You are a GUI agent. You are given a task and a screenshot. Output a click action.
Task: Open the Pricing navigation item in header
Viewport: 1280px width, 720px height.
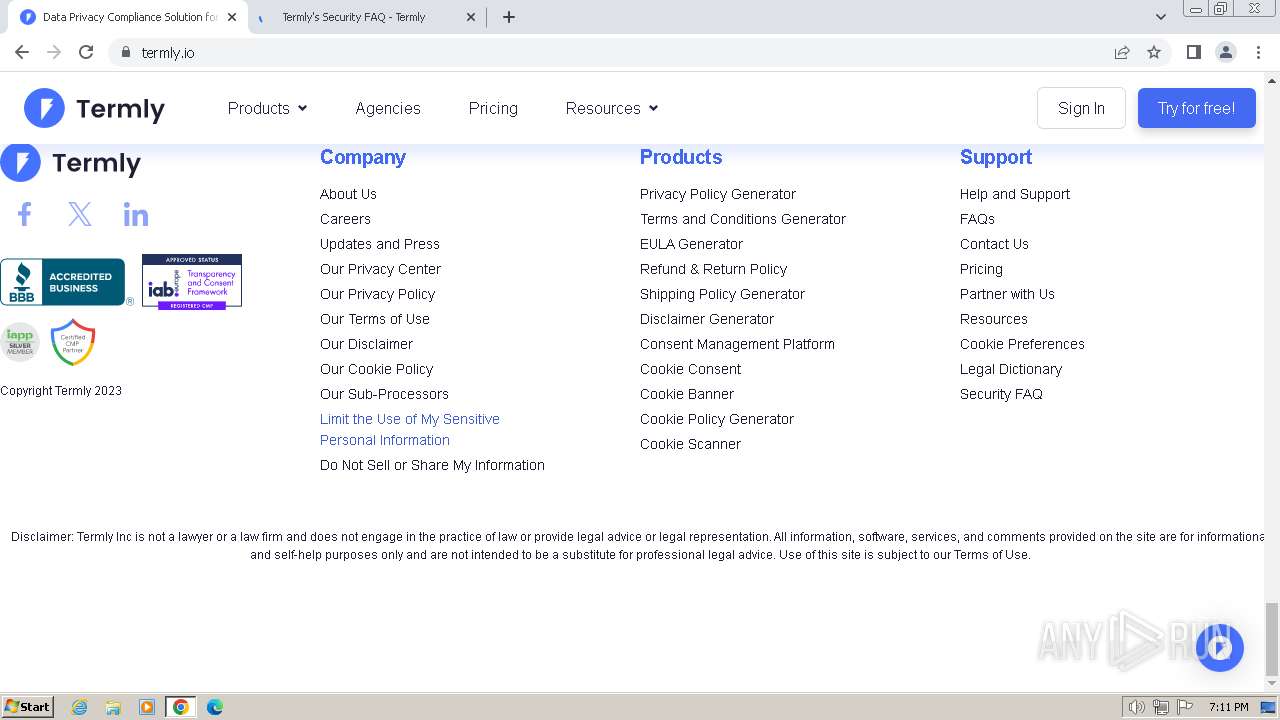493,108
